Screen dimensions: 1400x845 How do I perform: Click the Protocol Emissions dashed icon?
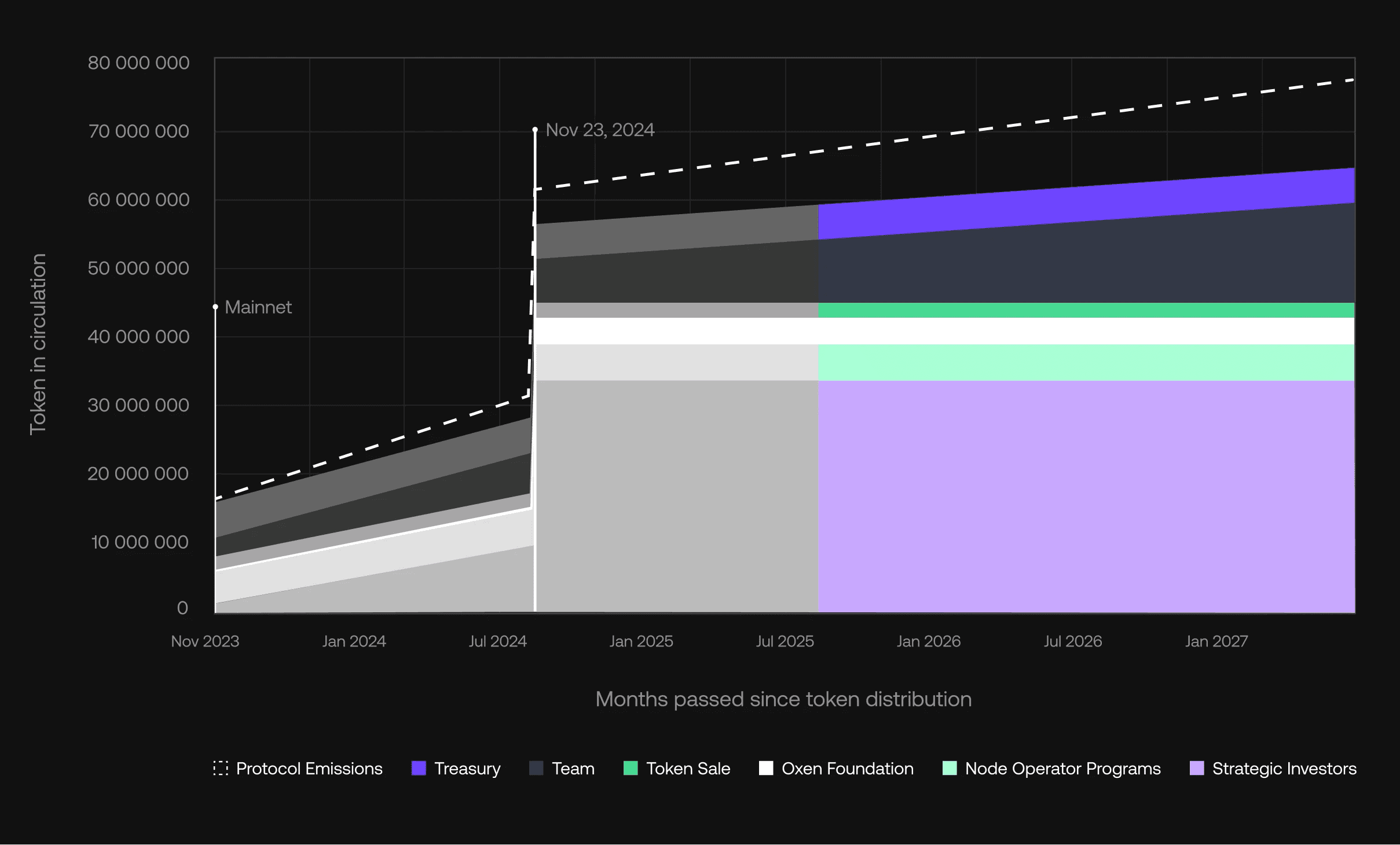tap(221, 768)
